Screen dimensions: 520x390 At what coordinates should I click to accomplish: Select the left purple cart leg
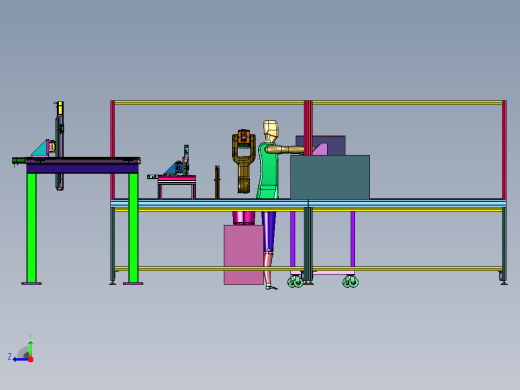click(293, 239)
